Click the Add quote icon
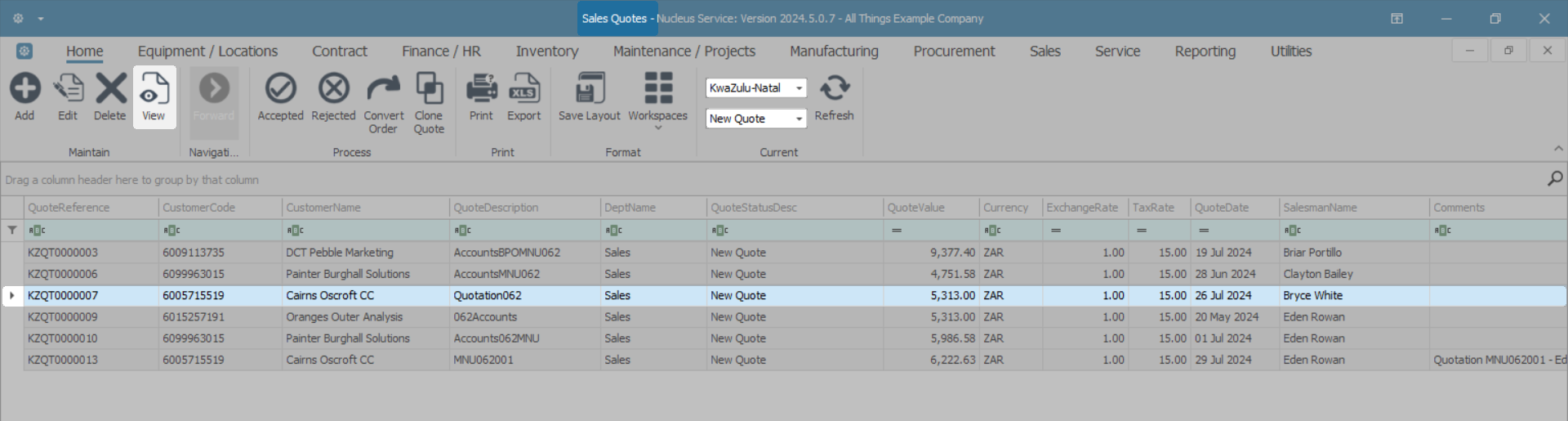1568x421 pixels. (24, 89)
